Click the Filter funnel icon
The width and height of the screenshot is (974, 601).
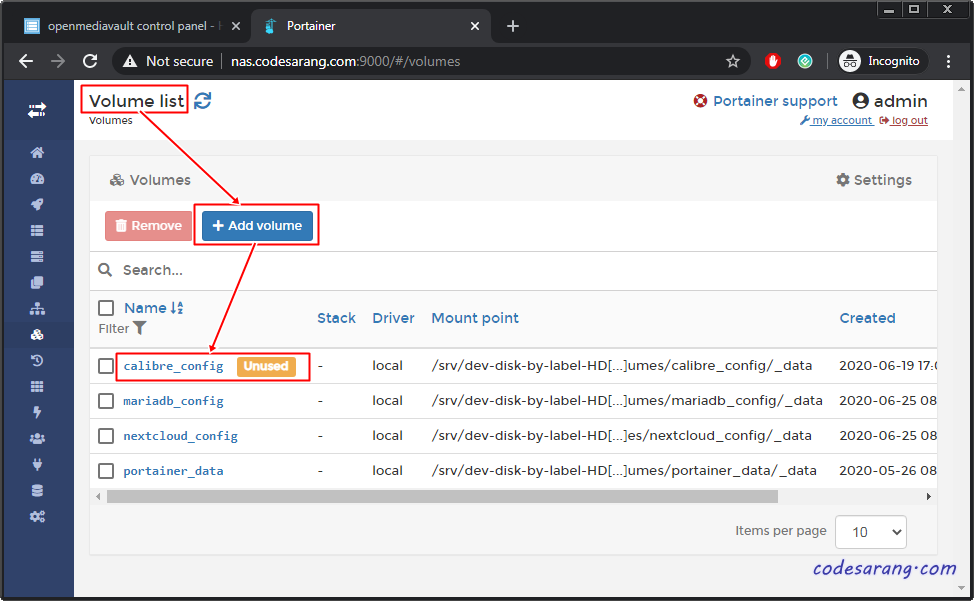pyautogui.click(x=140, y=328)
